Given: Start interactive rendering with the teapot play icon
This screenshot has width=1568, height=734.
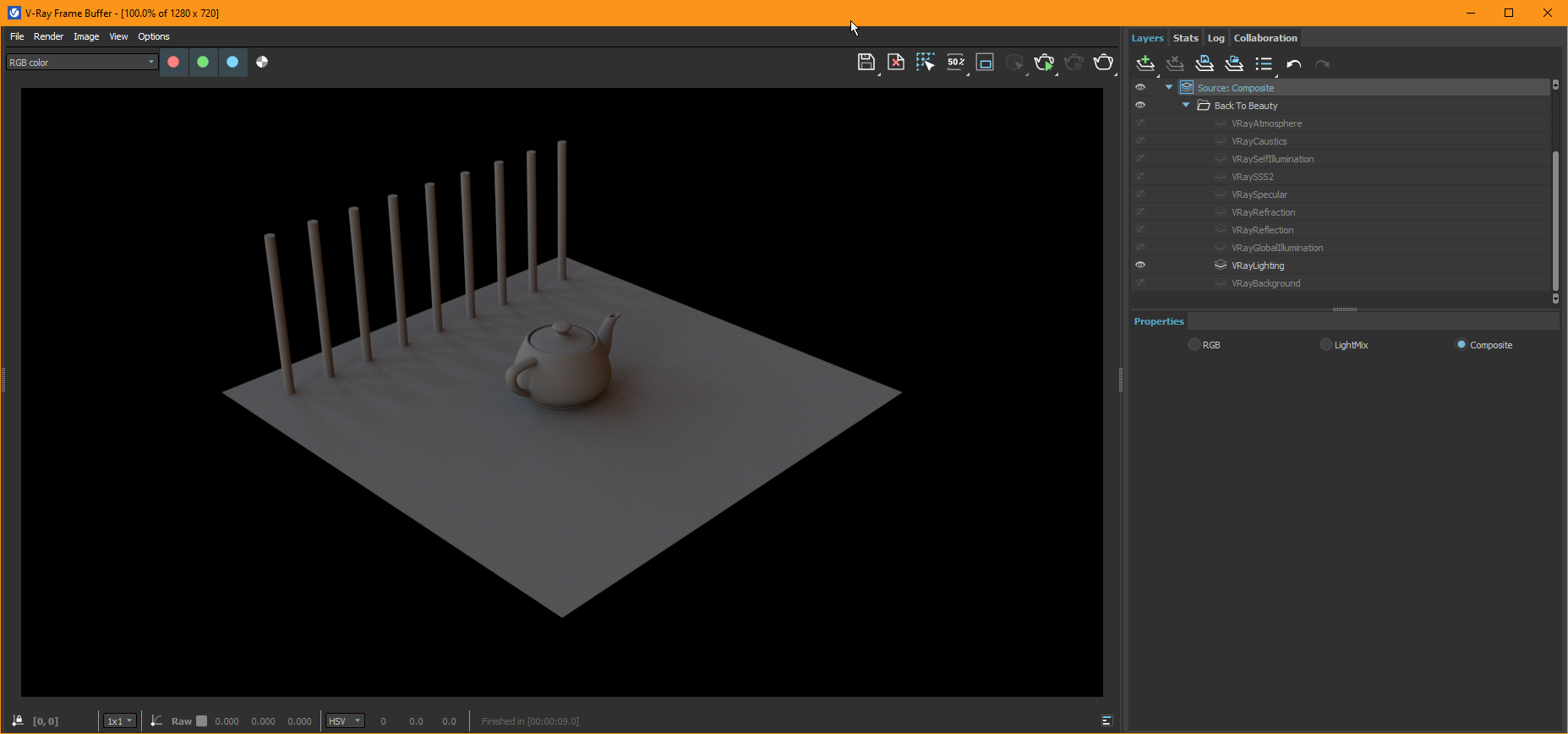Looking at the screenshot, I should 1044,62.
